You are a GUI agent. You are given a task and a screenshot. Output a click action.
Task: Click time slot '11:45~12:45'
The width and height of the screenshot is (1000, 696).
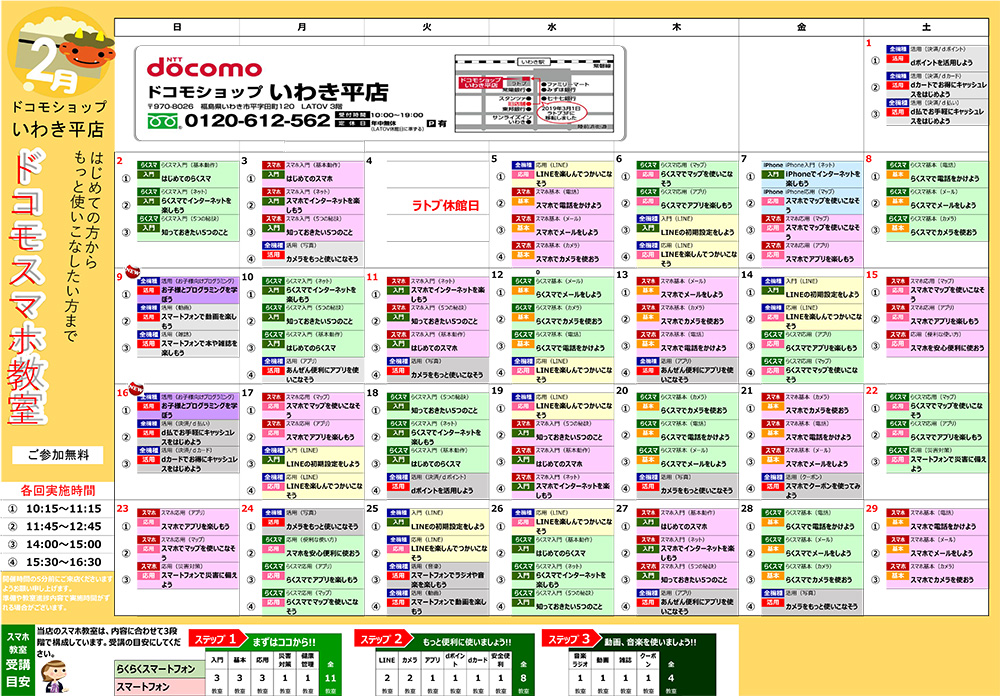pyautogui.click(x=64, y=526)
